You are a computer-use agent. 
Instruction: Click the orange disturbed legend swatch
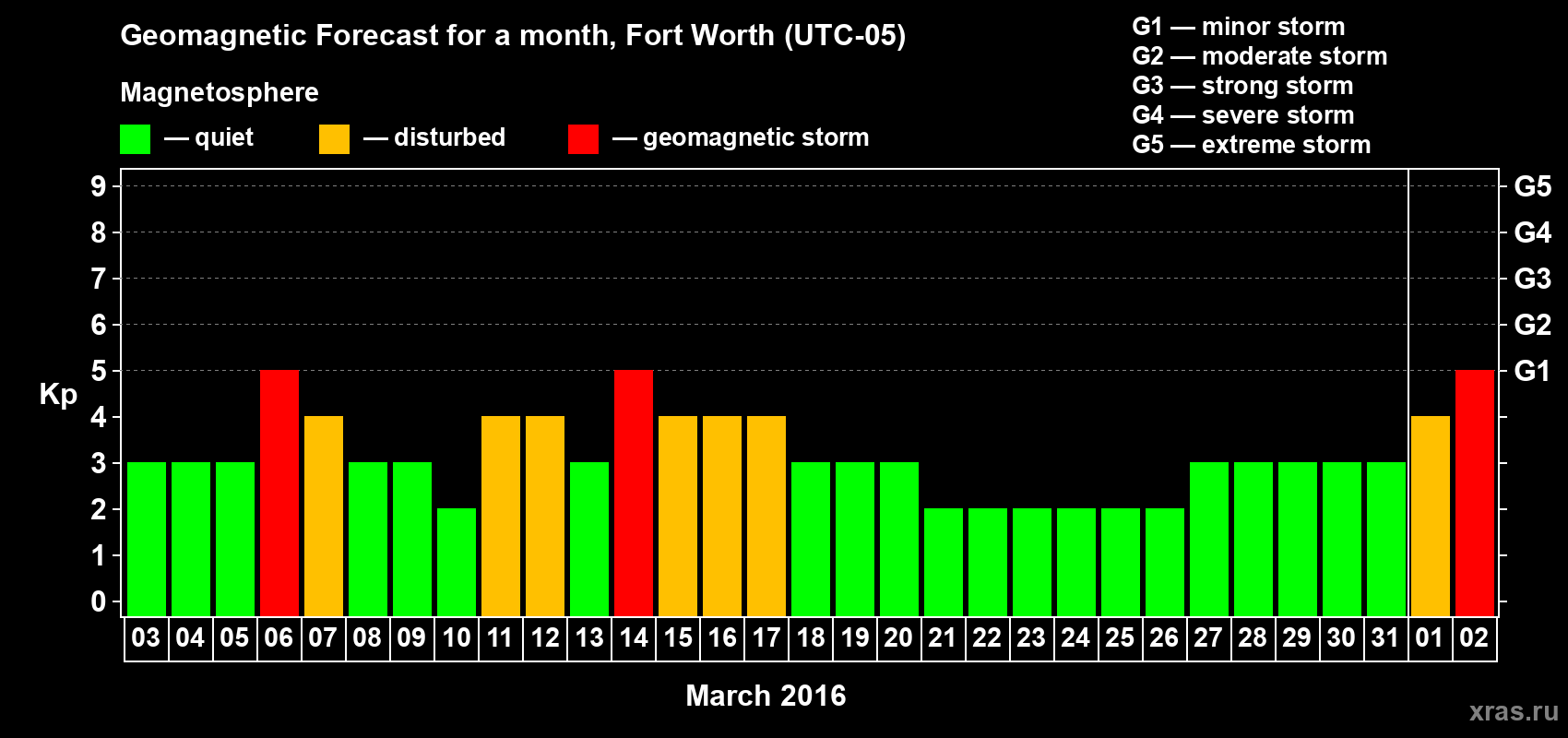coord(334,139)
